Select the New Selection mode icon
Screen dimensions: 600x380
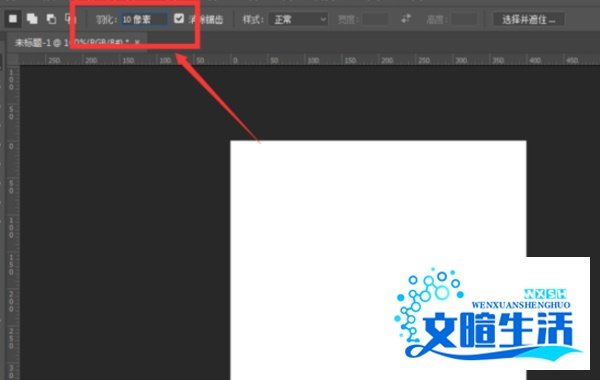click(x=13, y=19)
